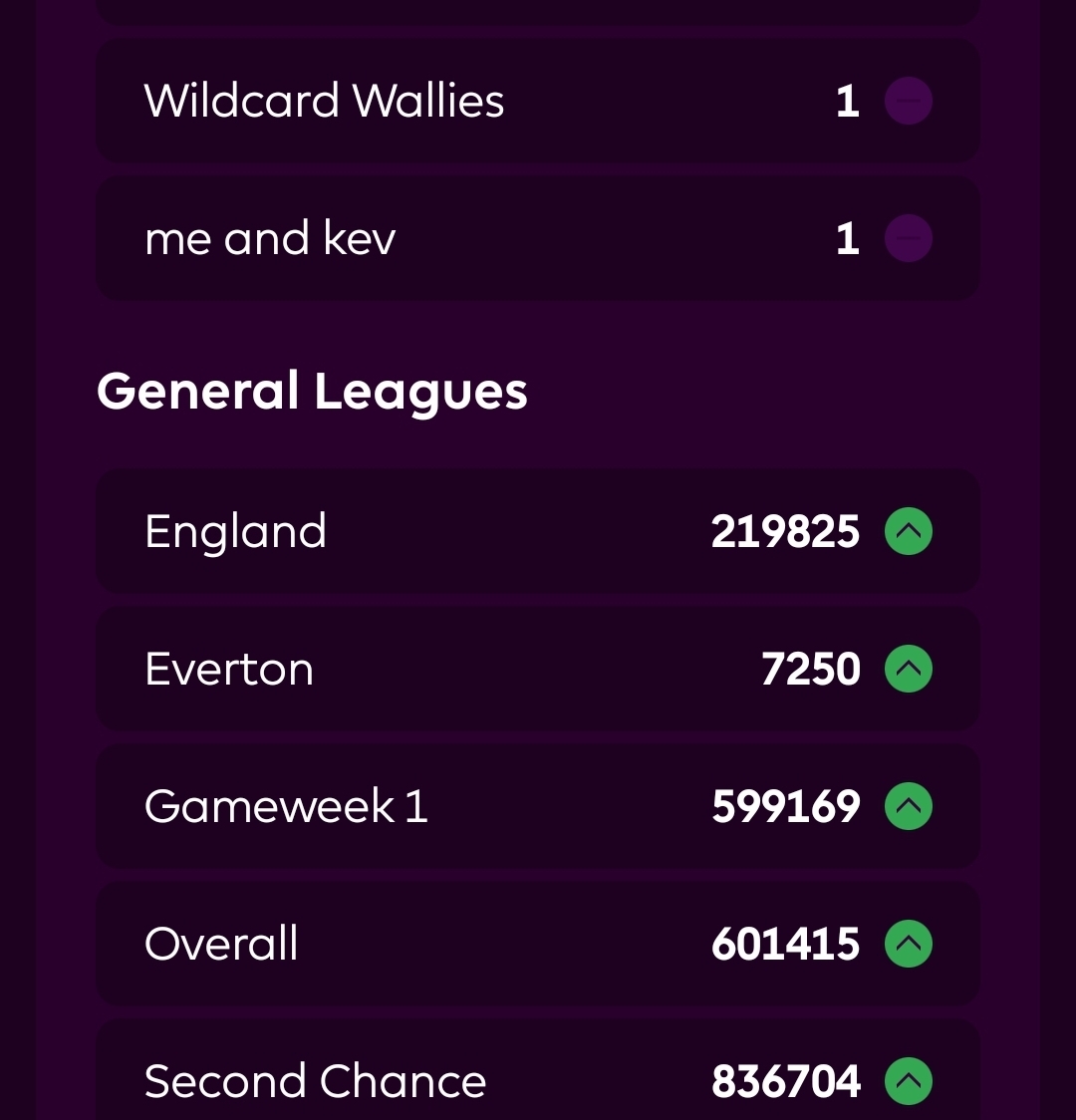Screen dimensions: 1076x1120
Task: Click Gameweek 1 rank 599169
Action: pos(785,806)
